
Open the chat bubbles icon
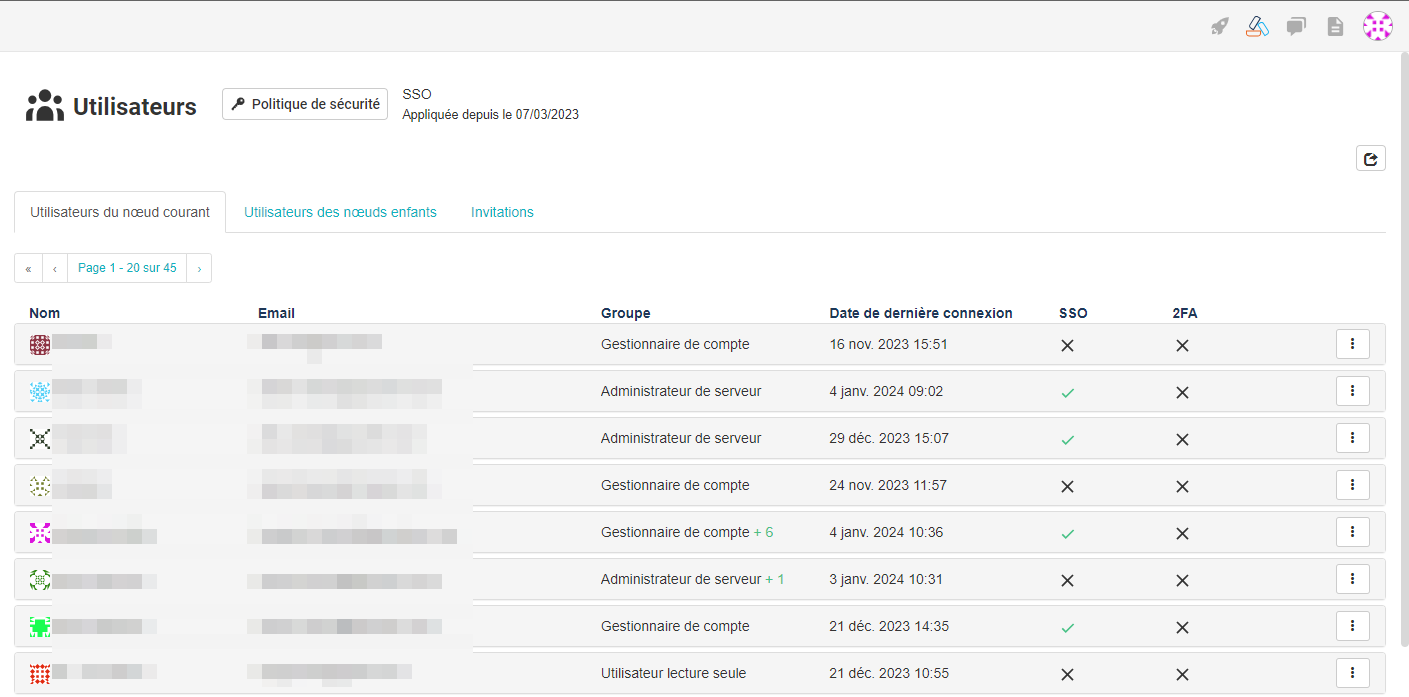1296,27
